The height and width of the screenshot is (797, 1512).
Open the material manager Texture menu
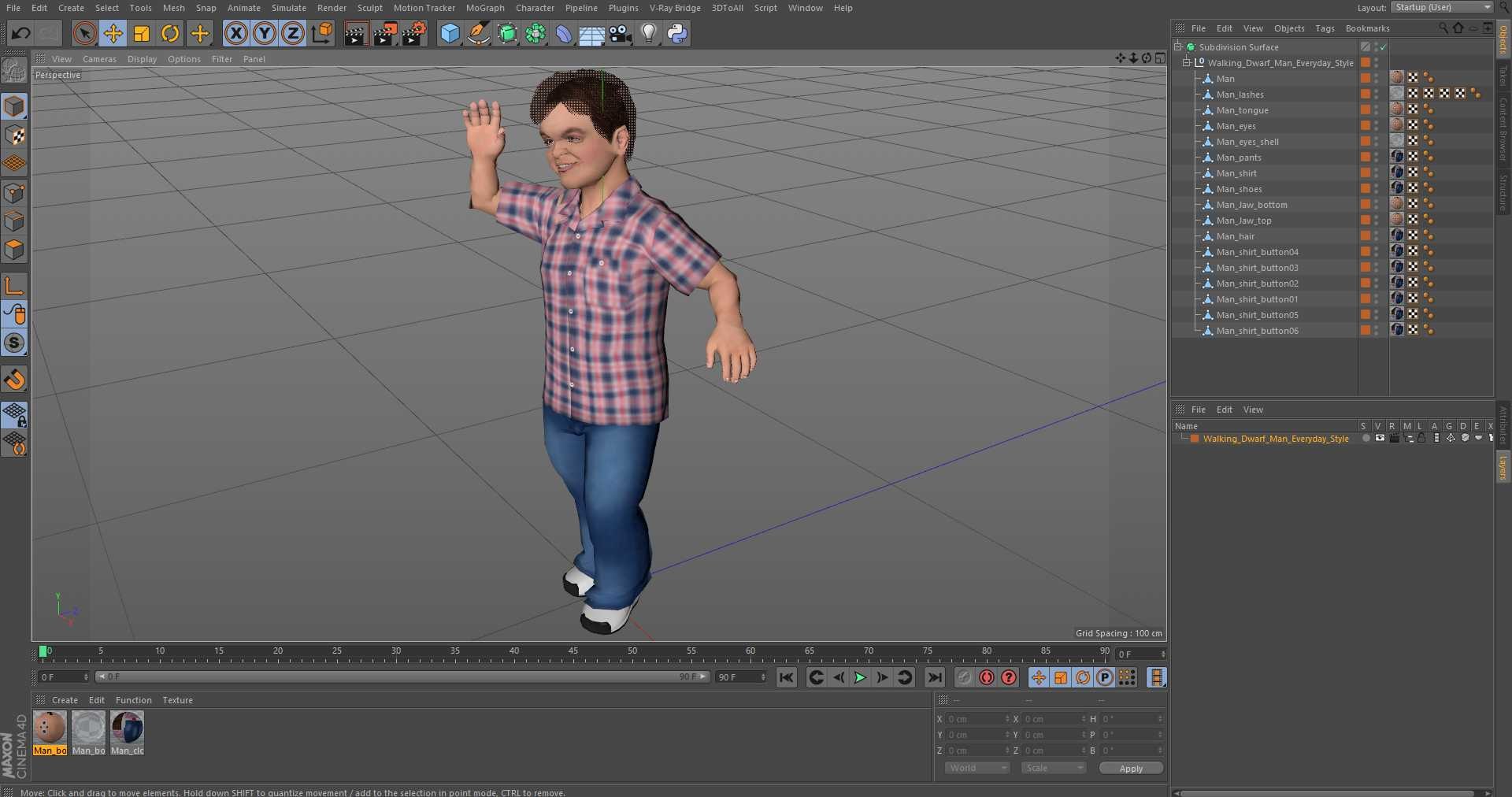tap(177, 700)
